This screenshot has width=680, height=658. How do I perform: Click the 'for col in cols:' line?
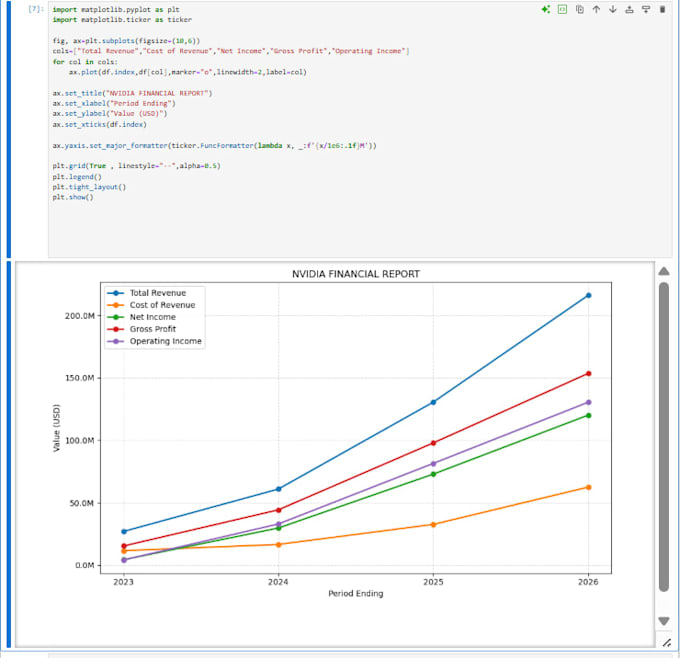pyautogui.click(x=85, y=62)
